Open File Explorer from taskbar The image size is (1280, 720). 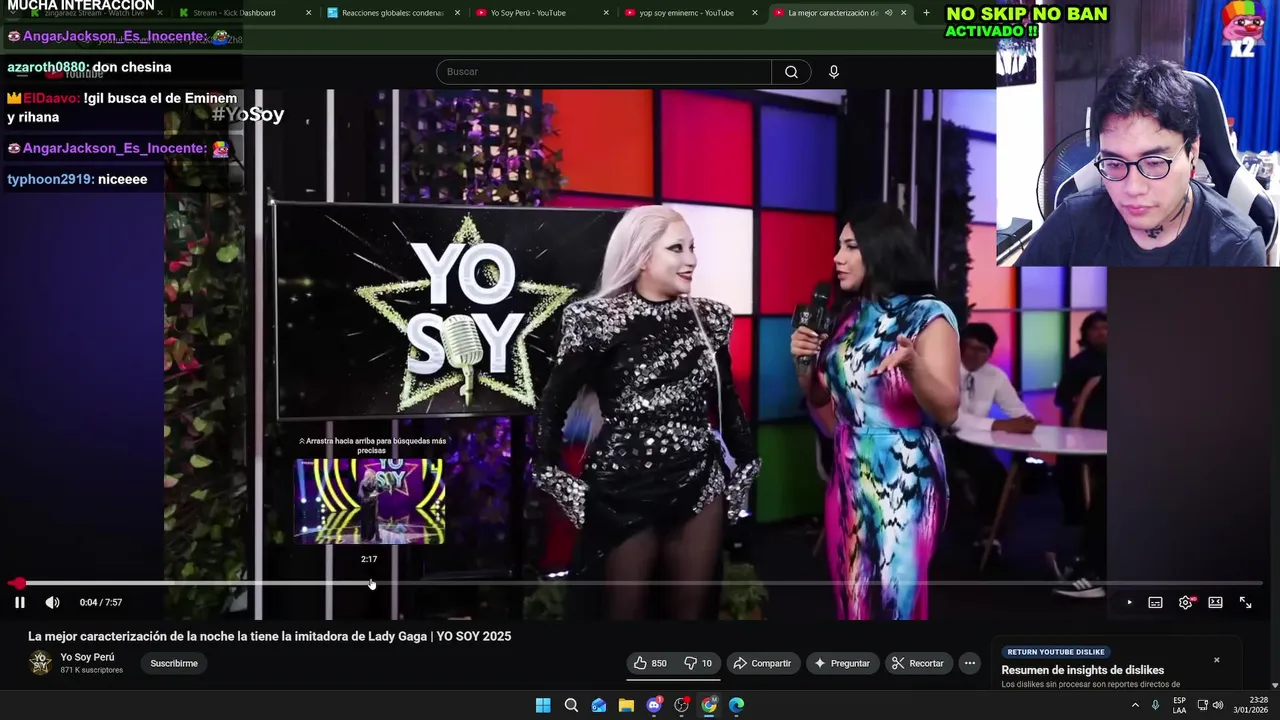(x=626, y=705)
